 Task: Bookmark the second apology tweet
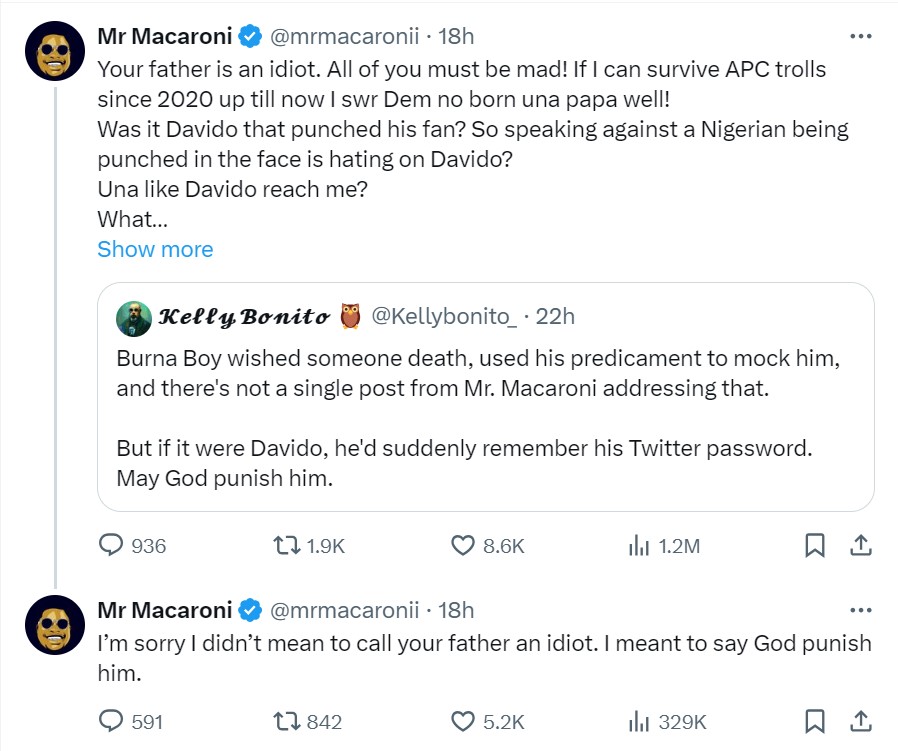[x=815, y=721]
